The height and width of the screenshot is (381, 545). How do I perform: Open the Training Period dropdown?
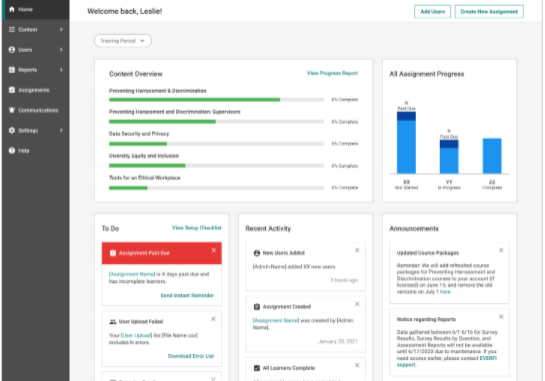(x=123, y=41)
